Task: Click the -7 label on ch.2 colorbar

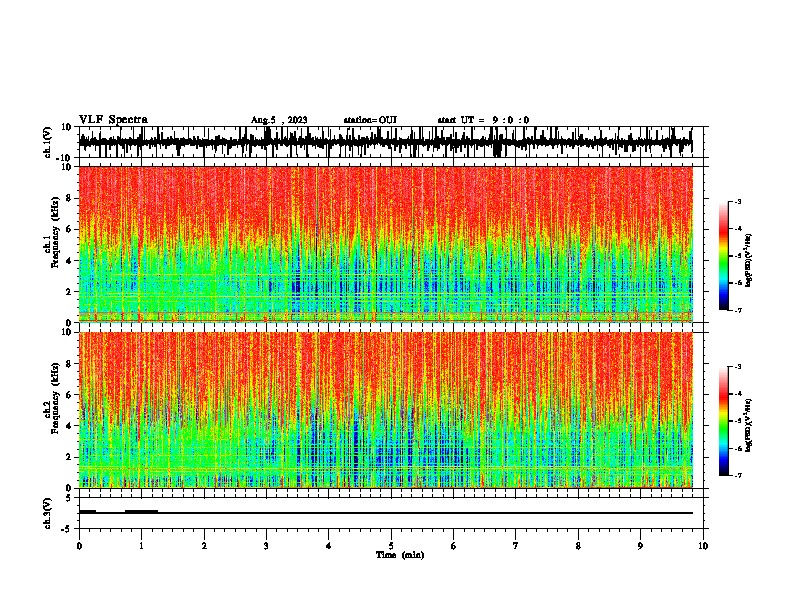Action: pyautogui.click(x=737, y=475)
